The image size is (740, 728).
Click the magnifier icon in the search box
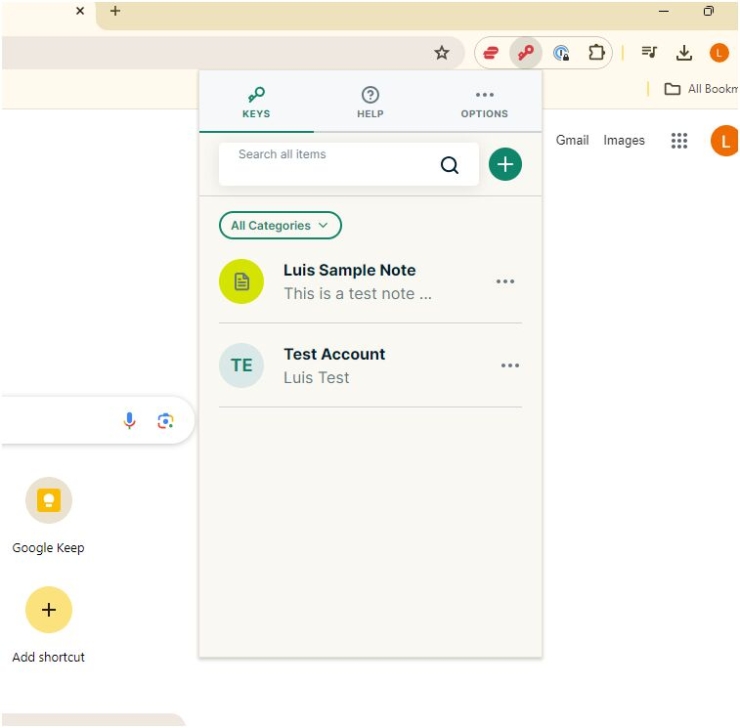tap(450, 166)
